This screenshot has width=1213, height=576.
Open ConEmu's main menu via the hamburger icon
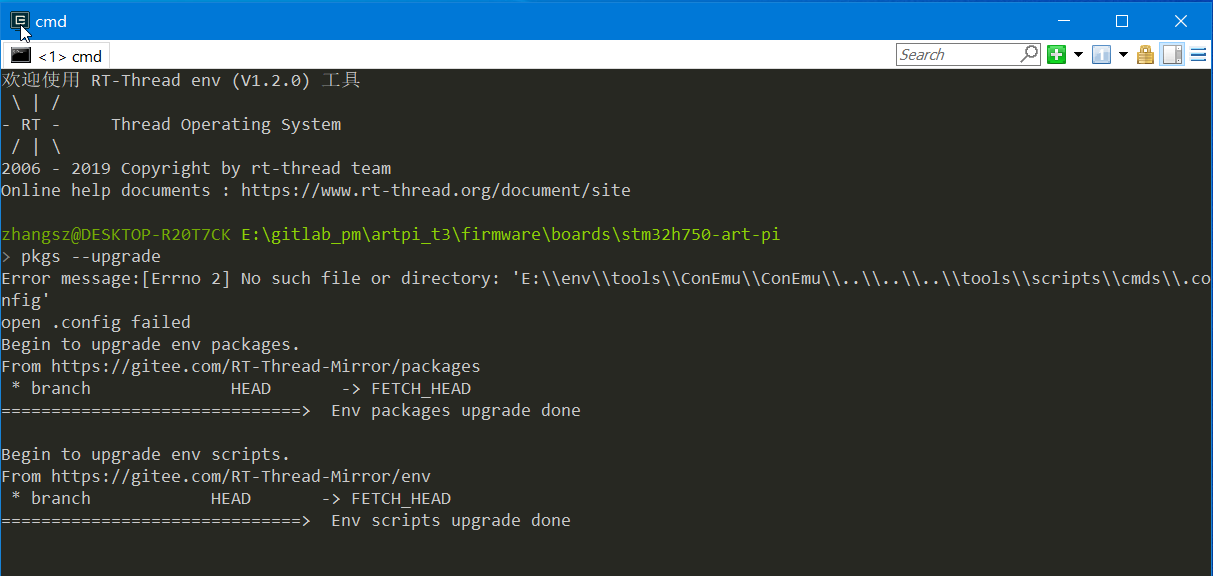click(1198, 54)
